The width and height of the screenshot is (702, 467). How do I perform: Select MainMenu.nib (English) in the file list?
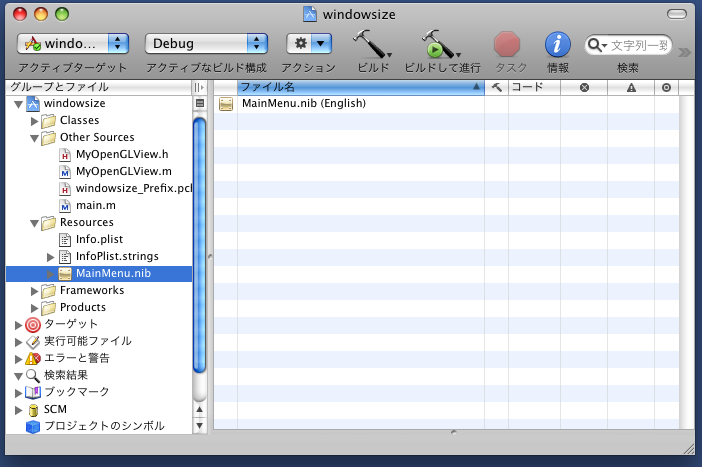pyautogui.click(x=303, y=104)
